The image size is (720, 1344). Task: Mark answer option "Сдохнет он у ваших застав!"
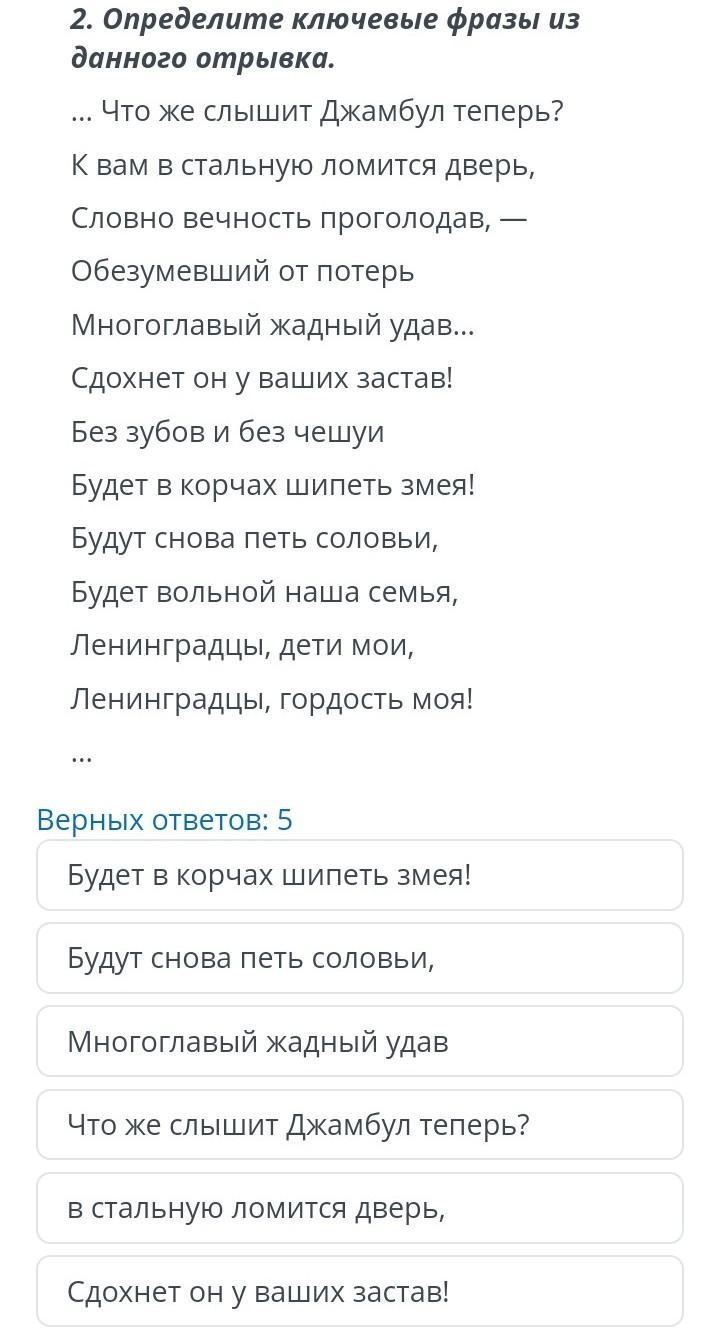tap(359, 1291)
